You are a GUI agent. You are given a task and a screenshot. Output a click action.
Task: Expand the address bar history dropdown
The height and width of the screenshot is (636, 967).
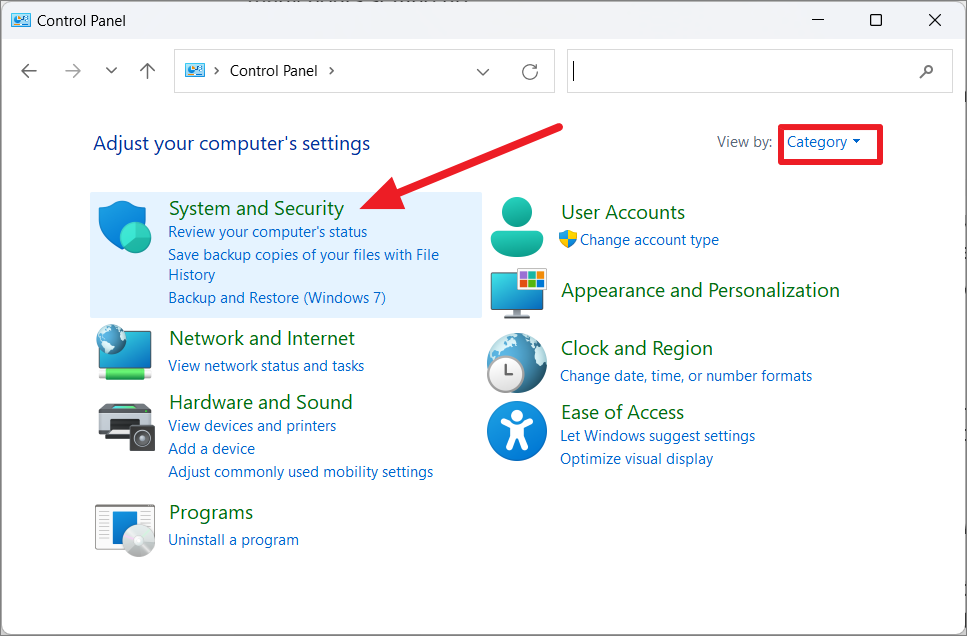coord(483,71)
